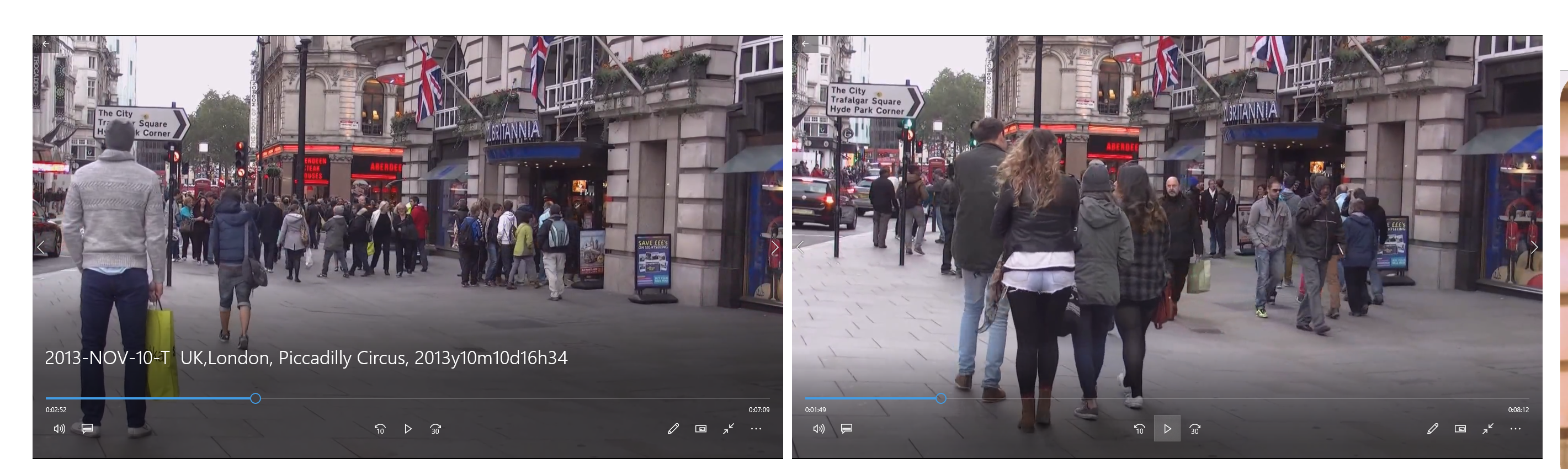Go to previous item in right player
The width and height of the screenshot is (1568, 469).
(x=800, y=247)
